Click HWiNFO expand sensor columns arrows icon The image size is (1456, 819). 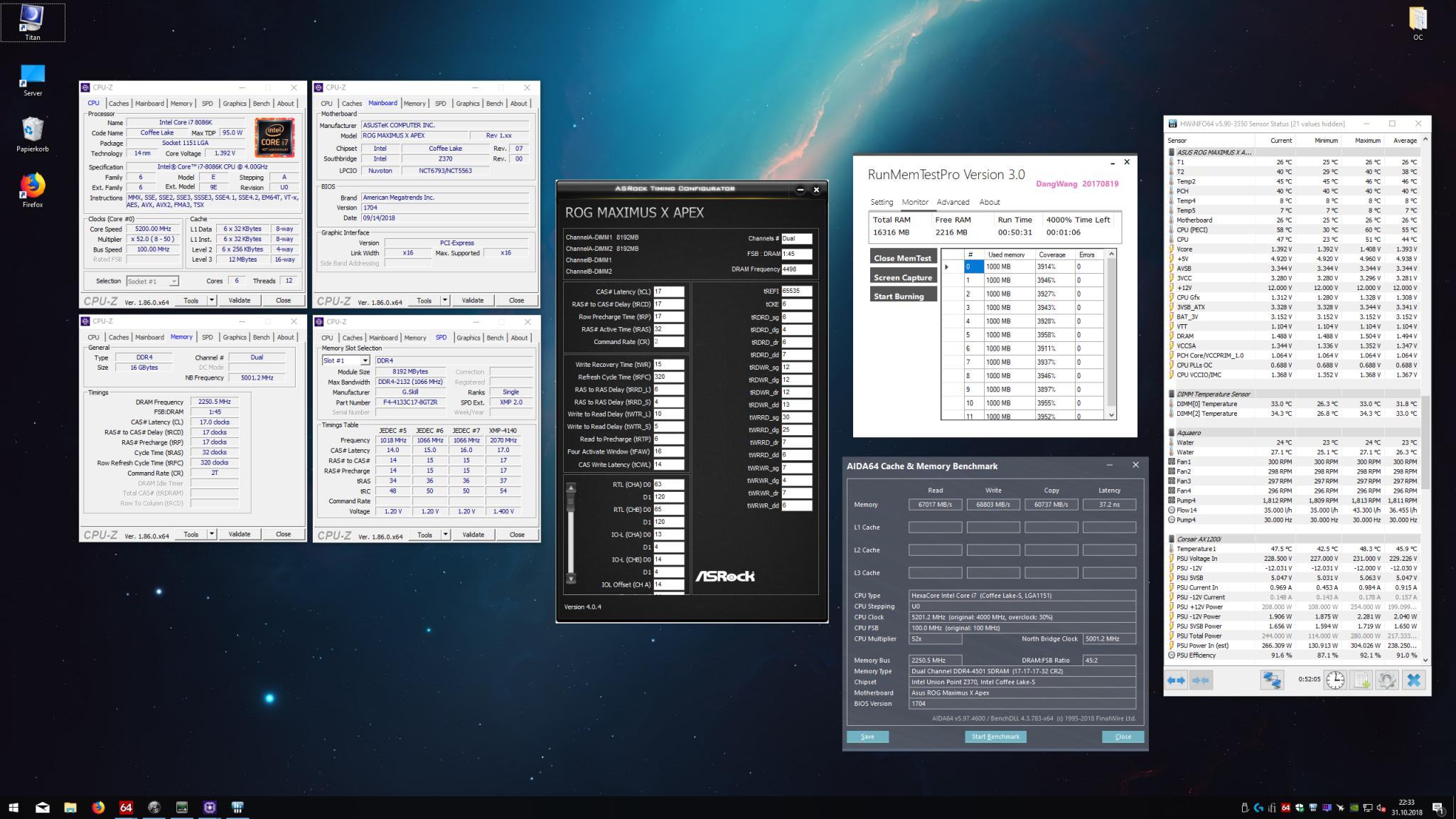1177,680
